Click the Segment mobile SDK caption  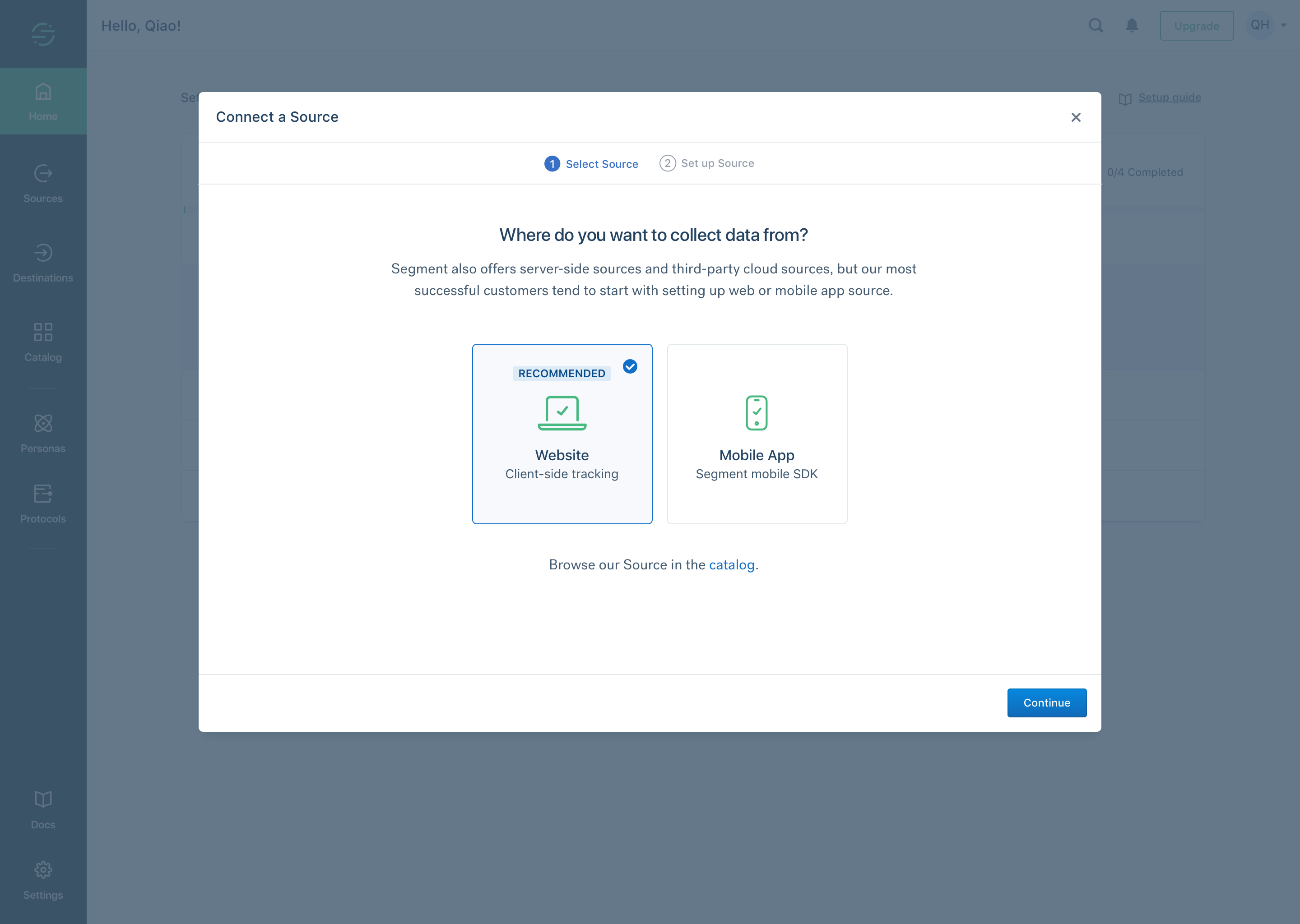coord(757,474)
